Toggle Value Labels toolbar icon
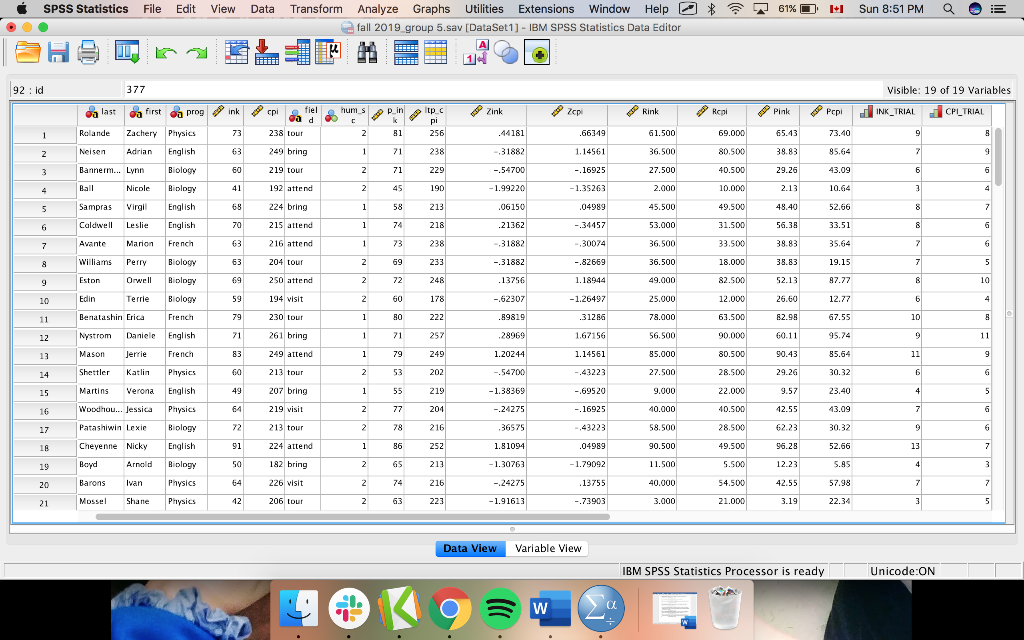 (x=475, y=52)
